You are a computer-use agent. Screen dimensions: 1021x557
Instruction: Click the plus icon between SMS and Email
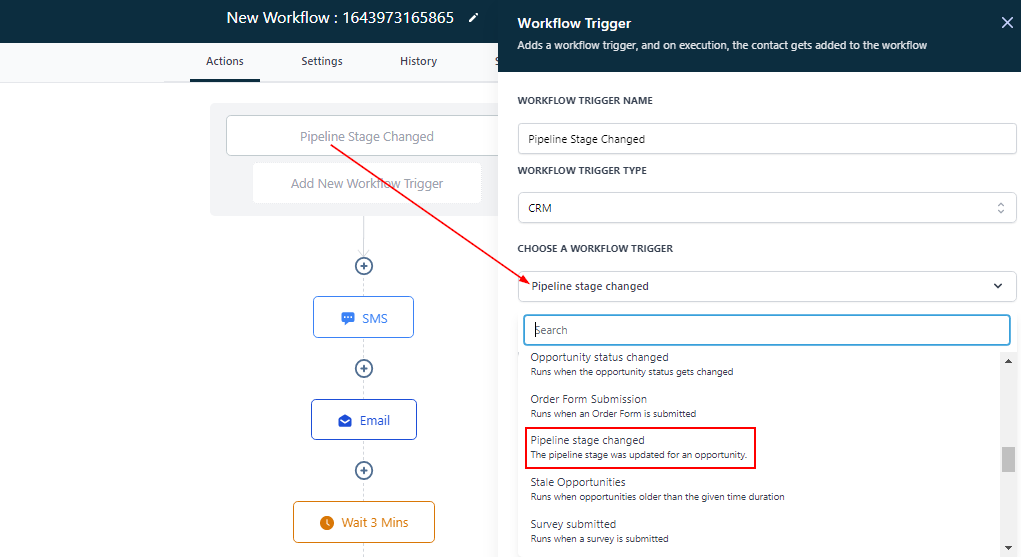point(364,369)
